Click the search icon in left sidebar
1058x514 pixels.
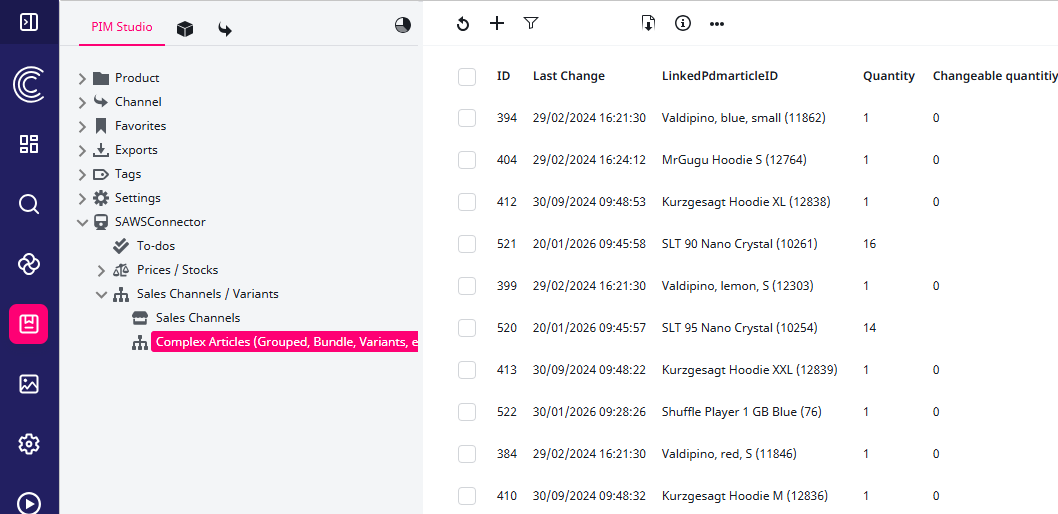tap(29, 204)
